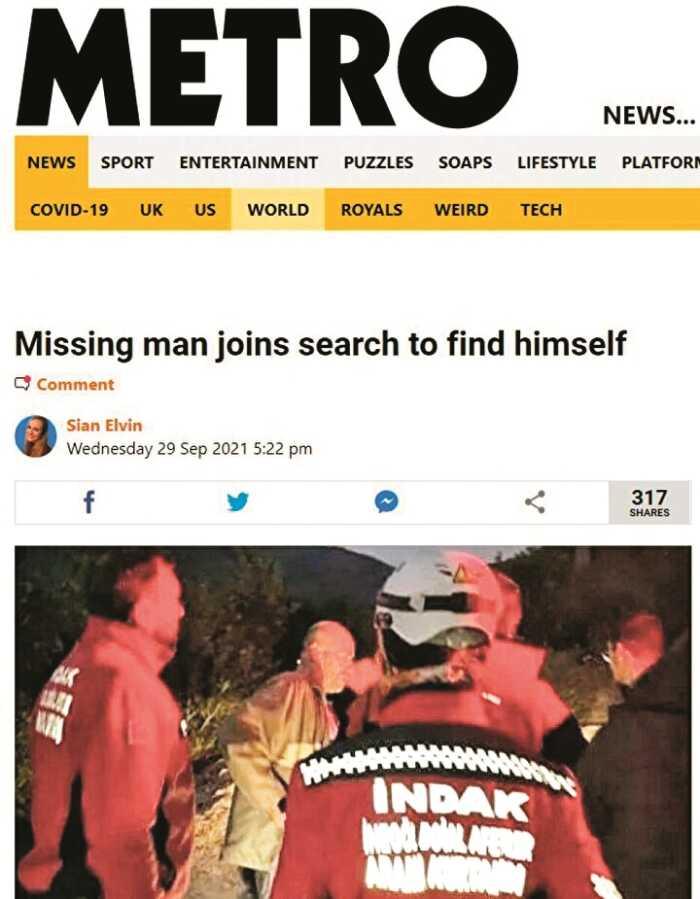Open the WEIRD news subcategory
Image resolution: width=700 pixels, height=899 pixels.
pos(462,210)
